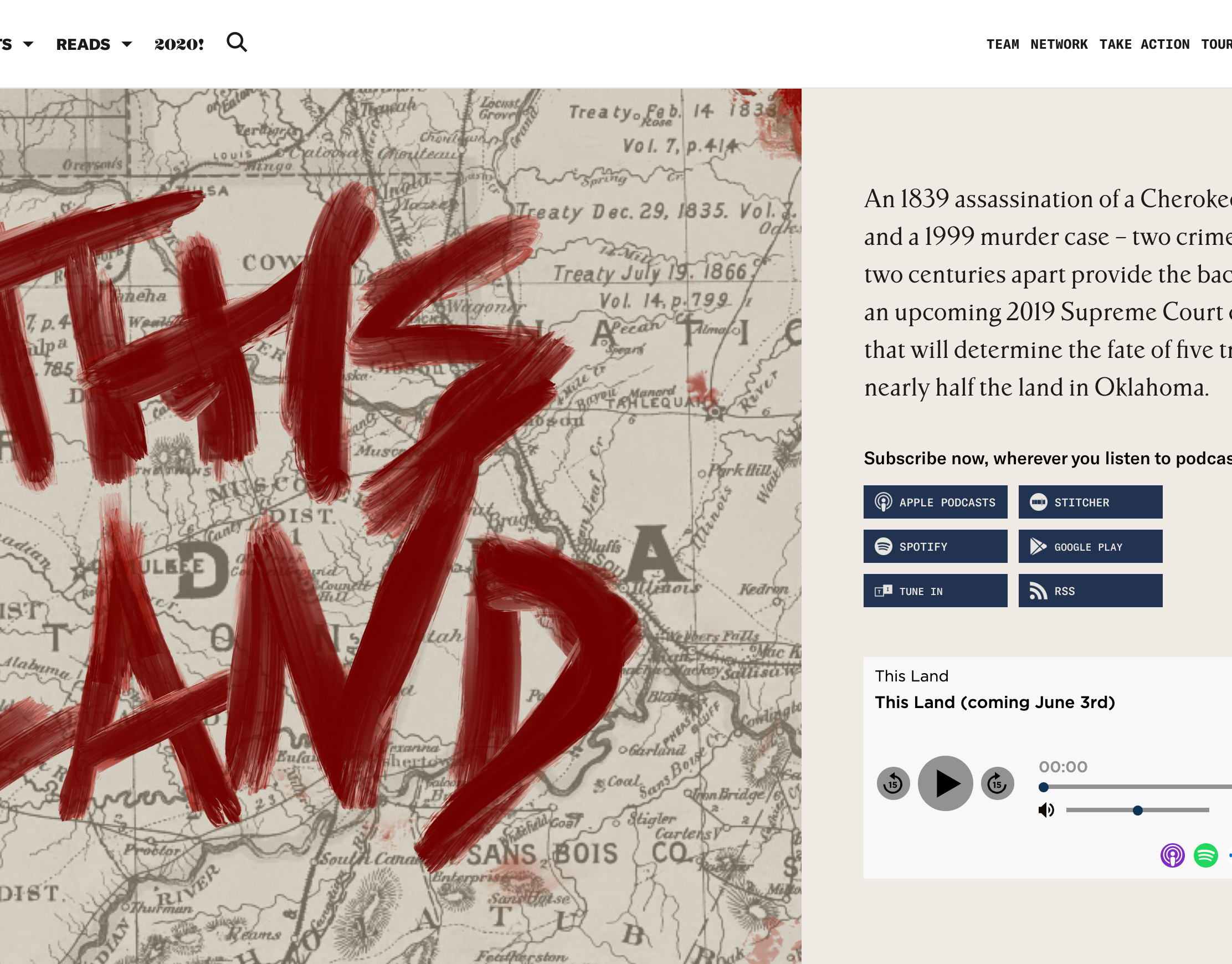Skip forward 15 seconds in player
The height and width of the screenshot is (964, 1232).
997,783
